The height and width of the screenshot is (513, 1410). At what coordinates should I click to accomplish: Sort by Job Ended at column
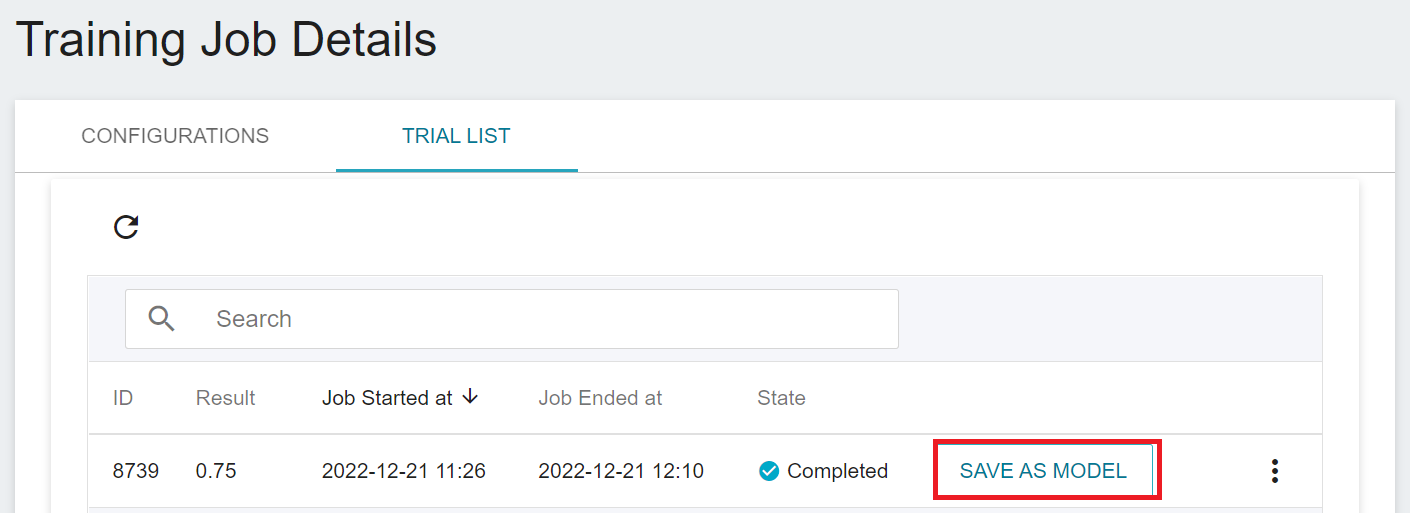(600, 398)
